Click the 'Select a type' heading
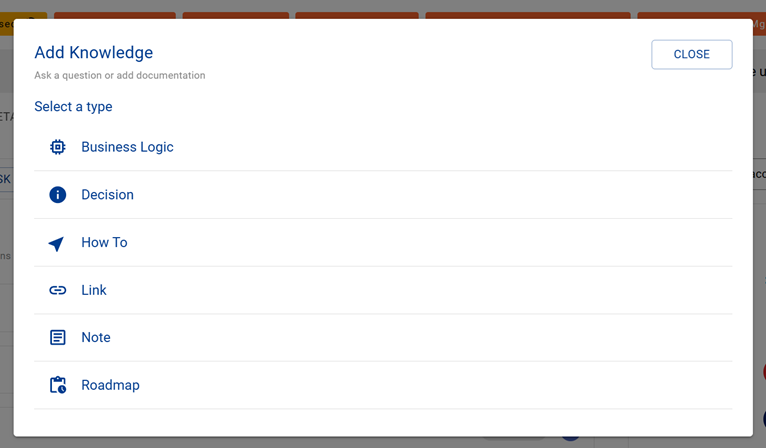766x448 pixels. coord(73,106)
